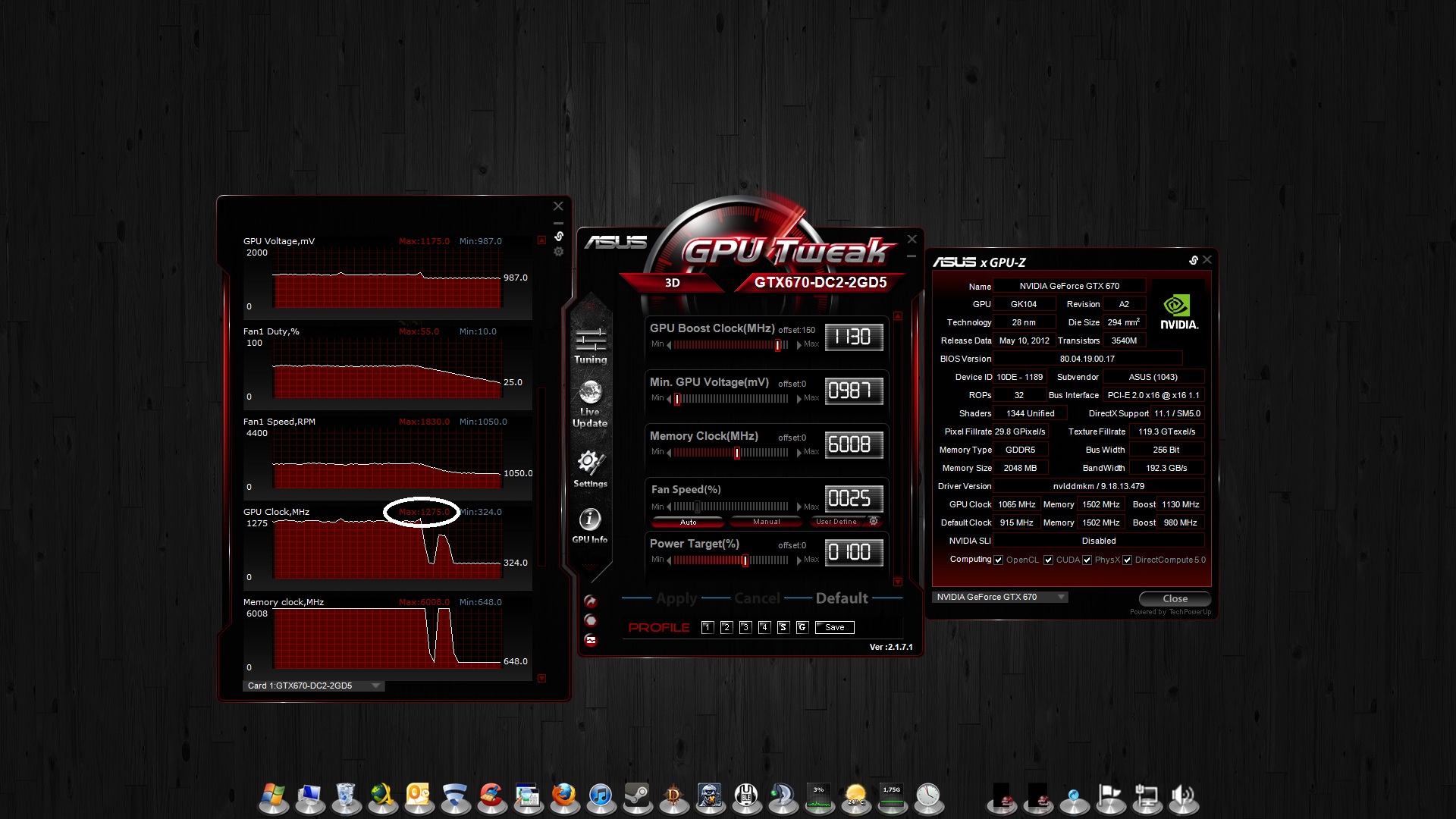Launch Outlook from the dock

point(418,797)
